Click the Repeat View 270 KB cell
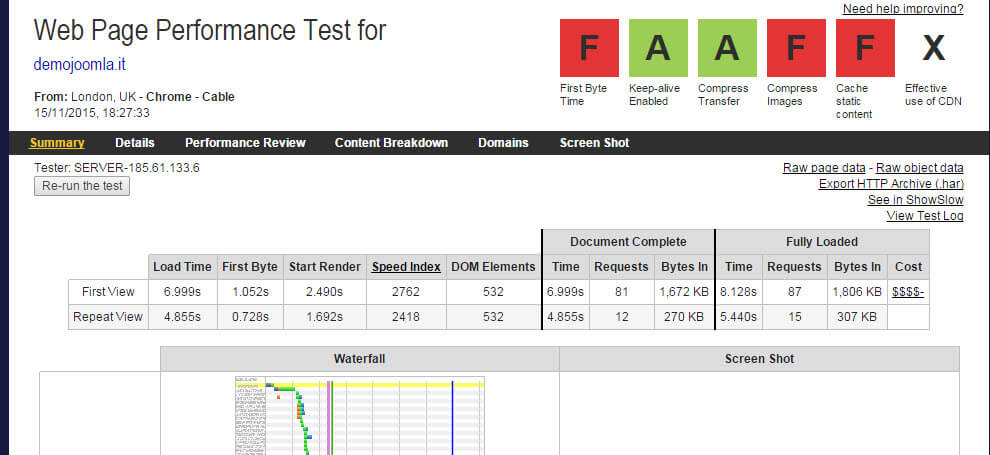This screenshot has width=990, height=455. 684,317
